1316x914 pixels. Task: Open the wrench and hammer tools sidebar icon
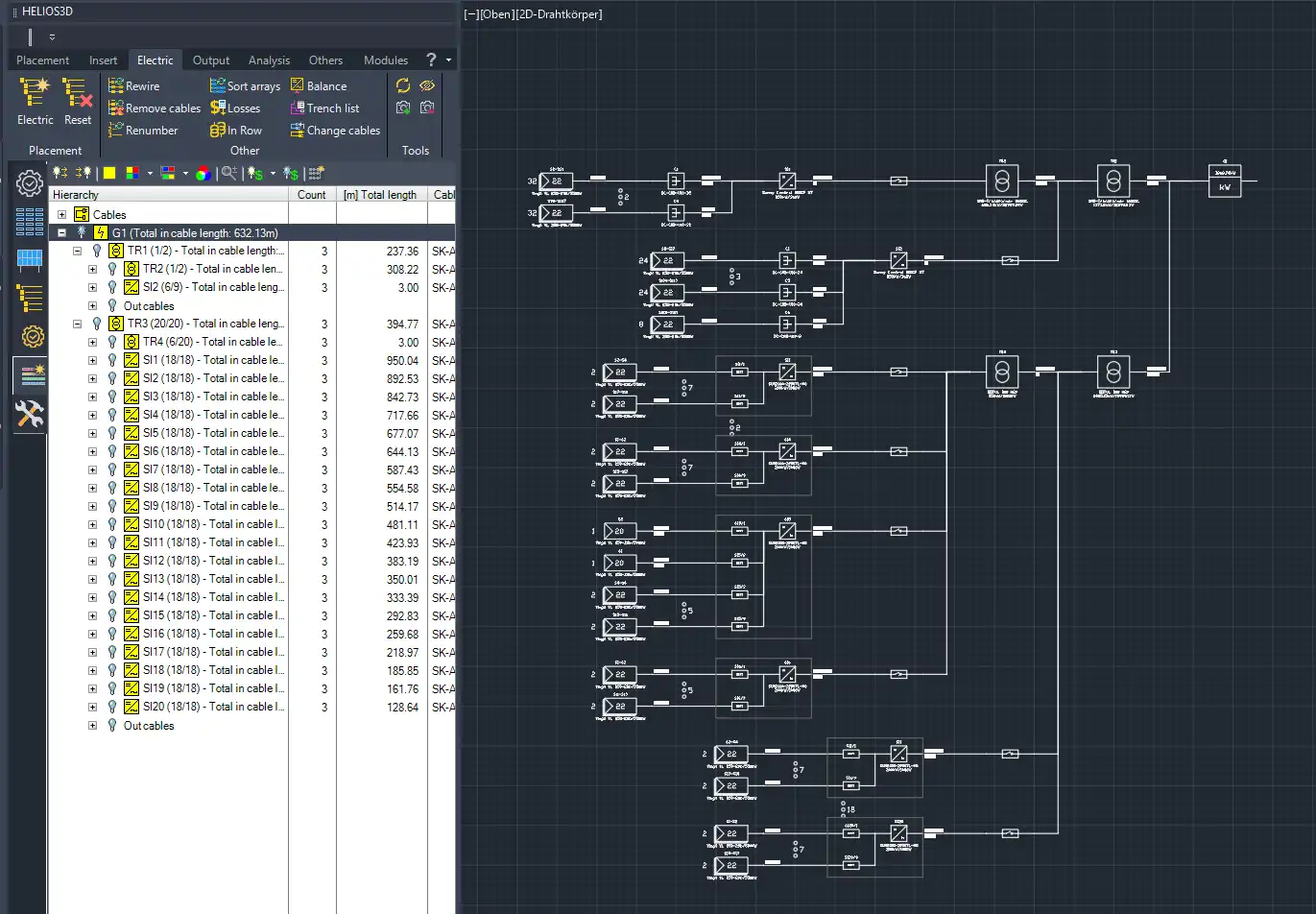pyautogui.click(x=30, y=415)
